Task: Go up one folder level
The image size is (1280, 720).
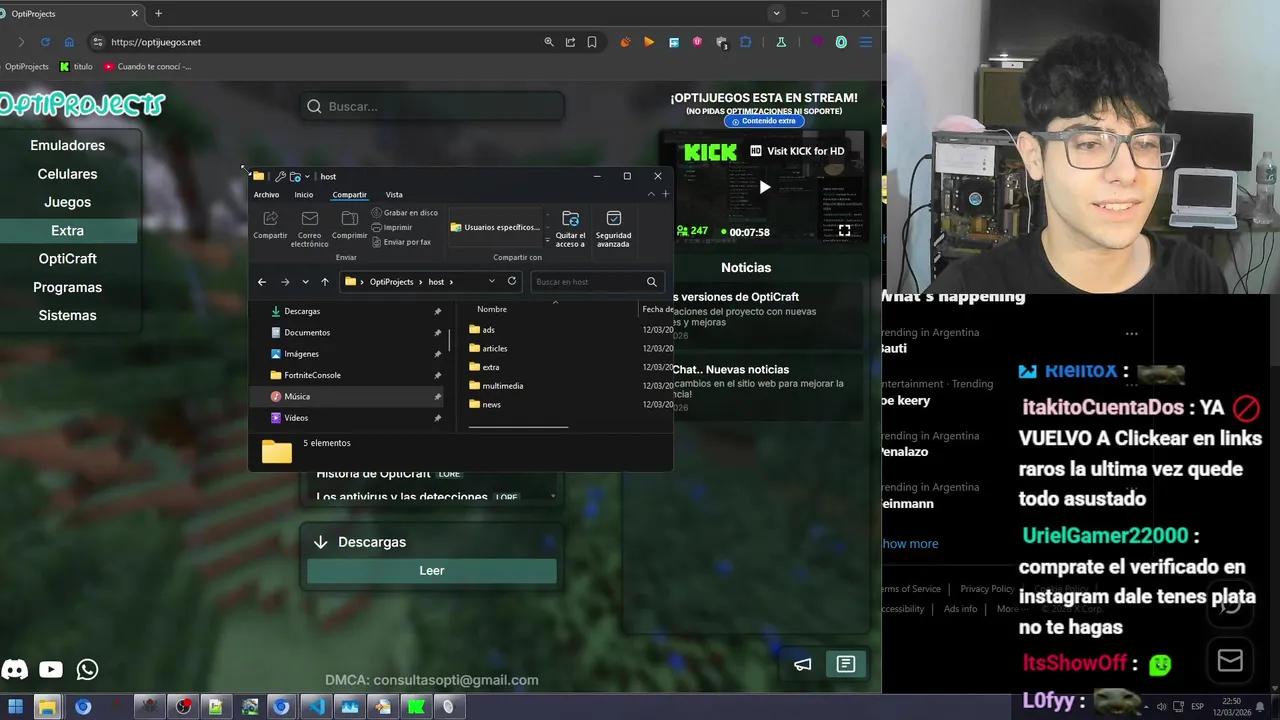Action: (324, 282)
